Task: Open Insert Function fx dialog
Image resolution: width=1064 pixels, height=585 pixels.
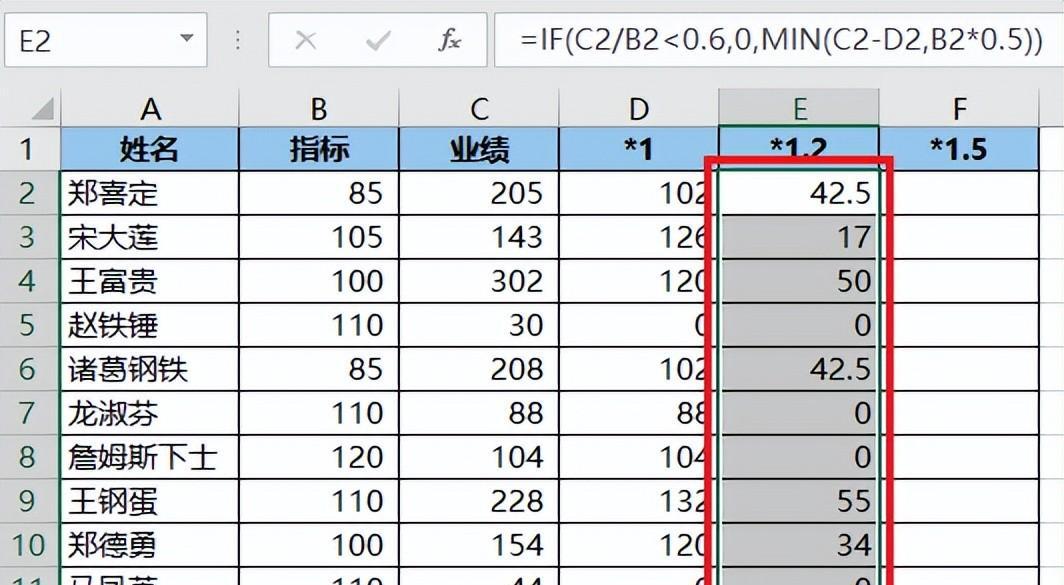Action: point(449,41)
